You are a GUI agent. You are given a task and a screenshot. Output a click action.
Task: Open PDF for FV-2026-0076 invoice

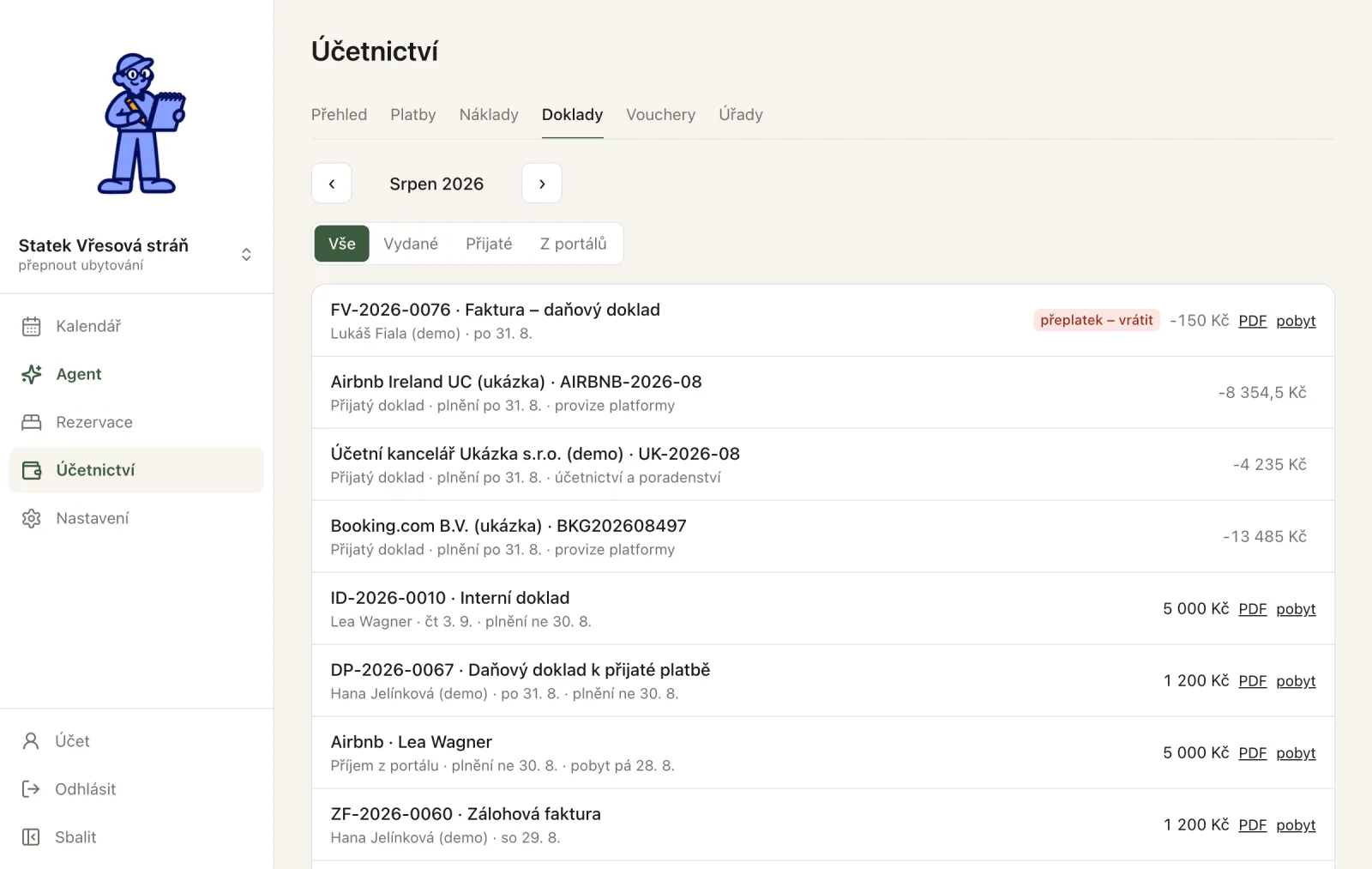pyautogui.click(x=1253, y=321)
